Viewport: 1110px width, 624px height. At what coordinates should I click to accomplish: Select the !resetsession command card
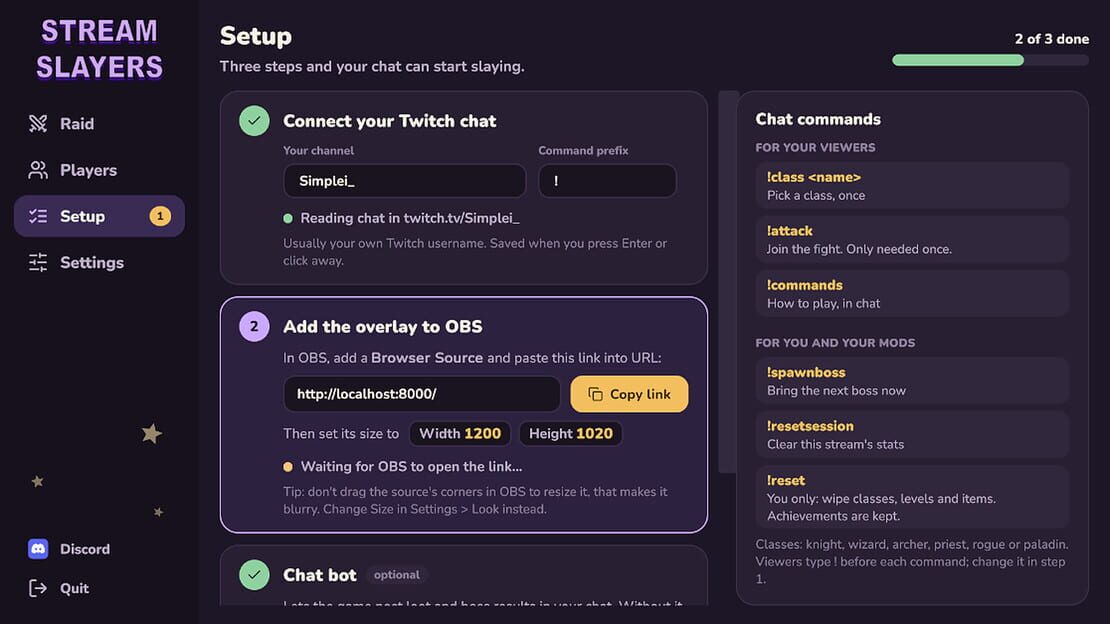coord(912,435)
